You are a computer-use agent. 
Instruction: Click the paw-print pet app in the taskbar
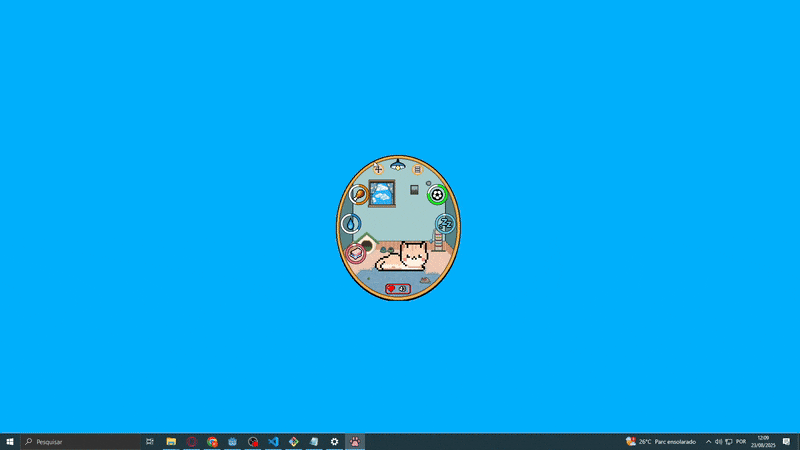coord(355,442)
